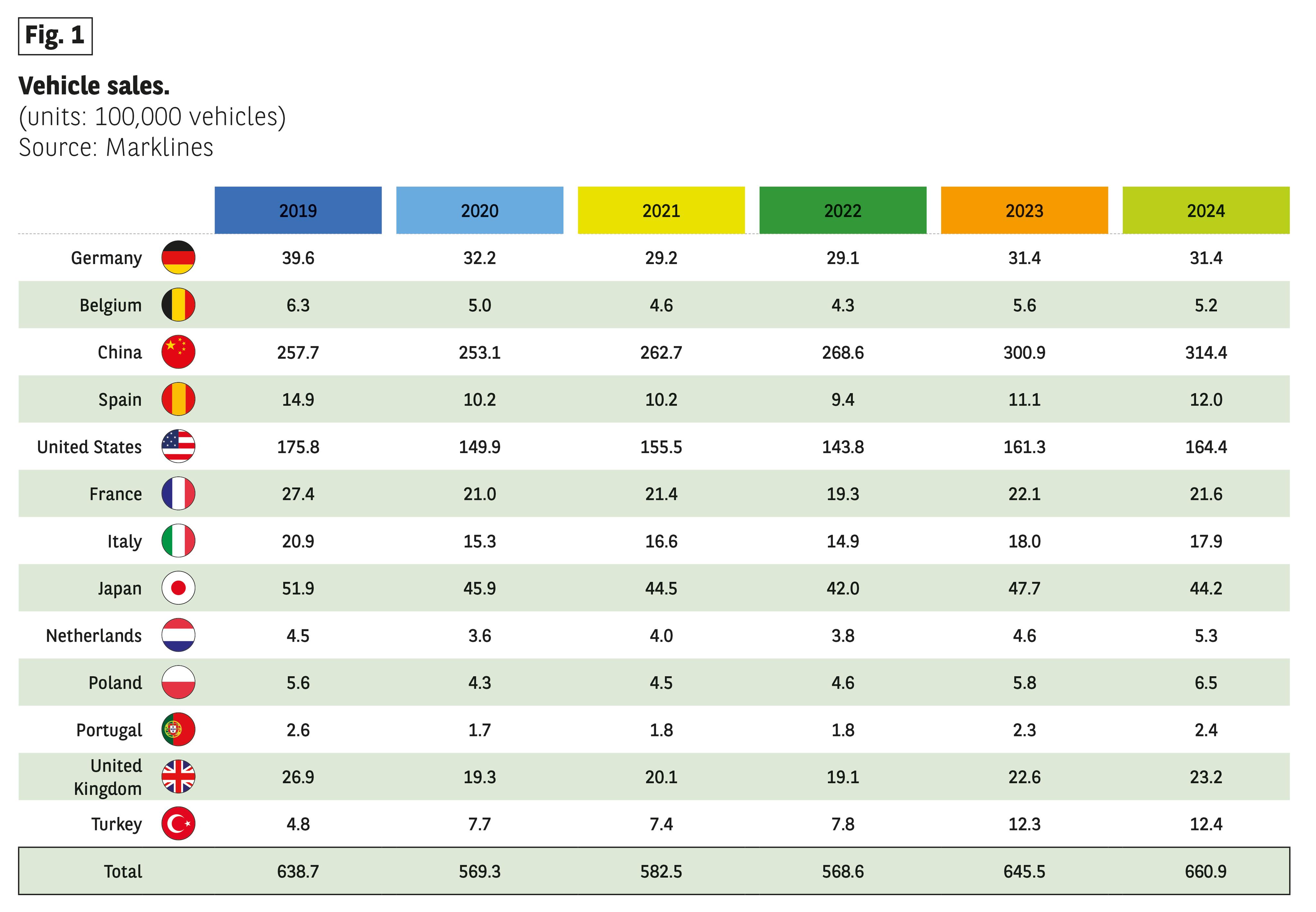Click the Vehicle sales title
This screenshot has height=912, width=1316.
coord(94,86)
